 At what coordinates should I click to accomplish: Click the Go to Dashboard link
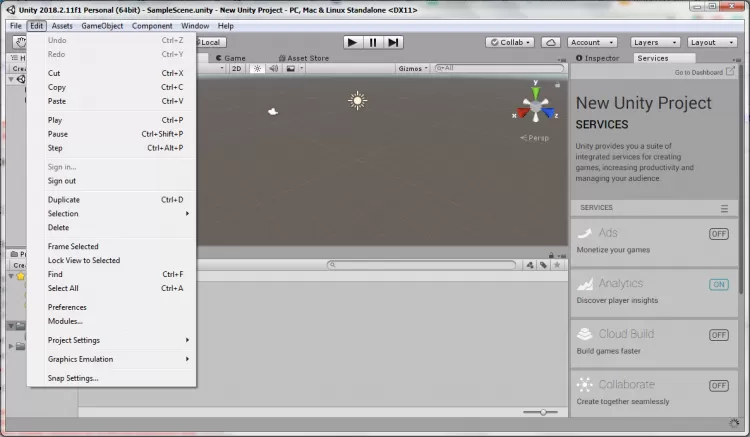[x=698, y=72]
